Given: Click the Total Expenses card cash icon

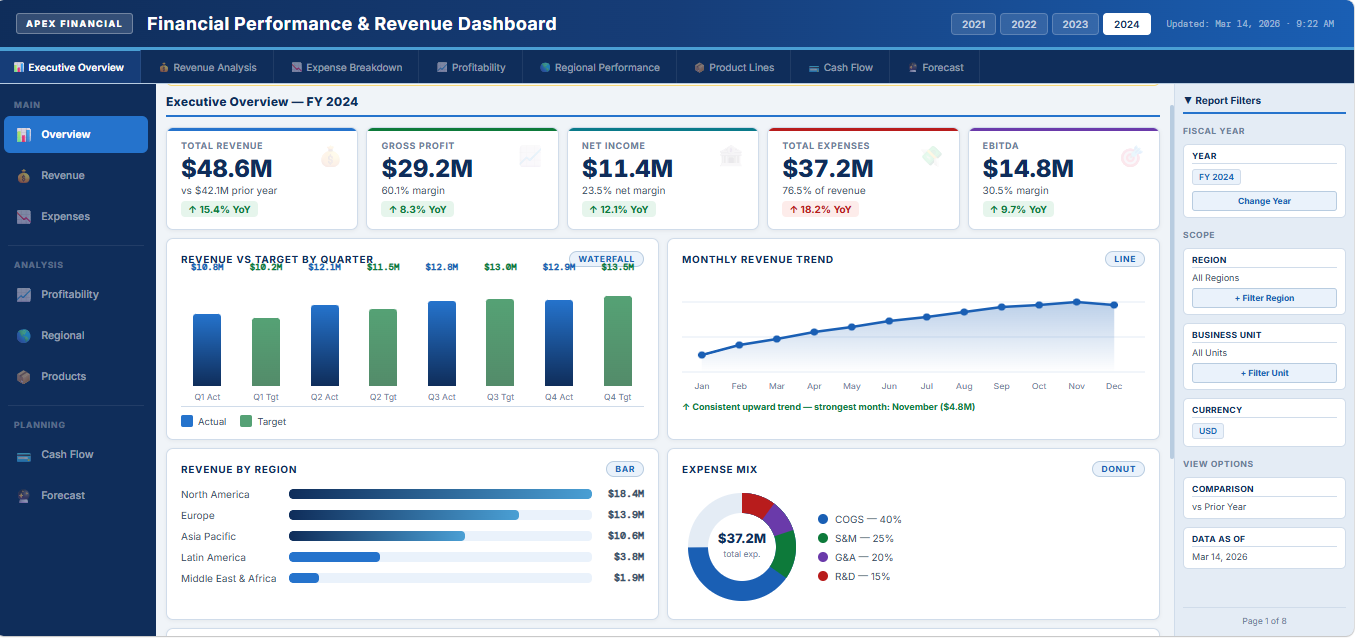Looking at the screenshot, I should click(x=932, y=157).
